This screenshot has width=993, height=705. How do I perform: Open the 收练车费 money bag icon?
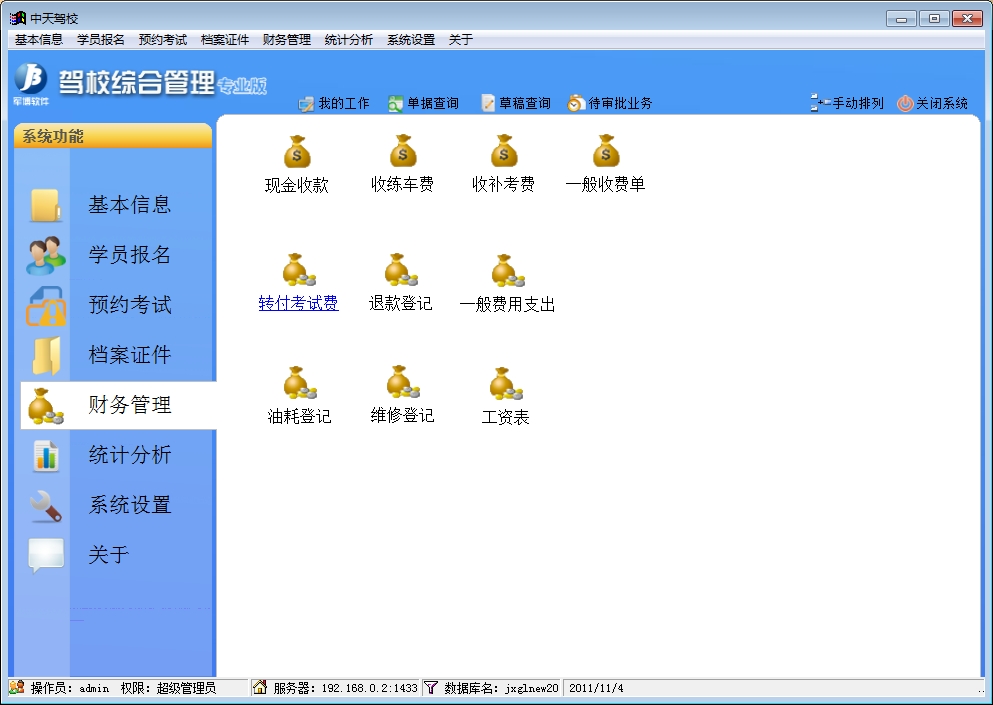[x=403, y=151]
